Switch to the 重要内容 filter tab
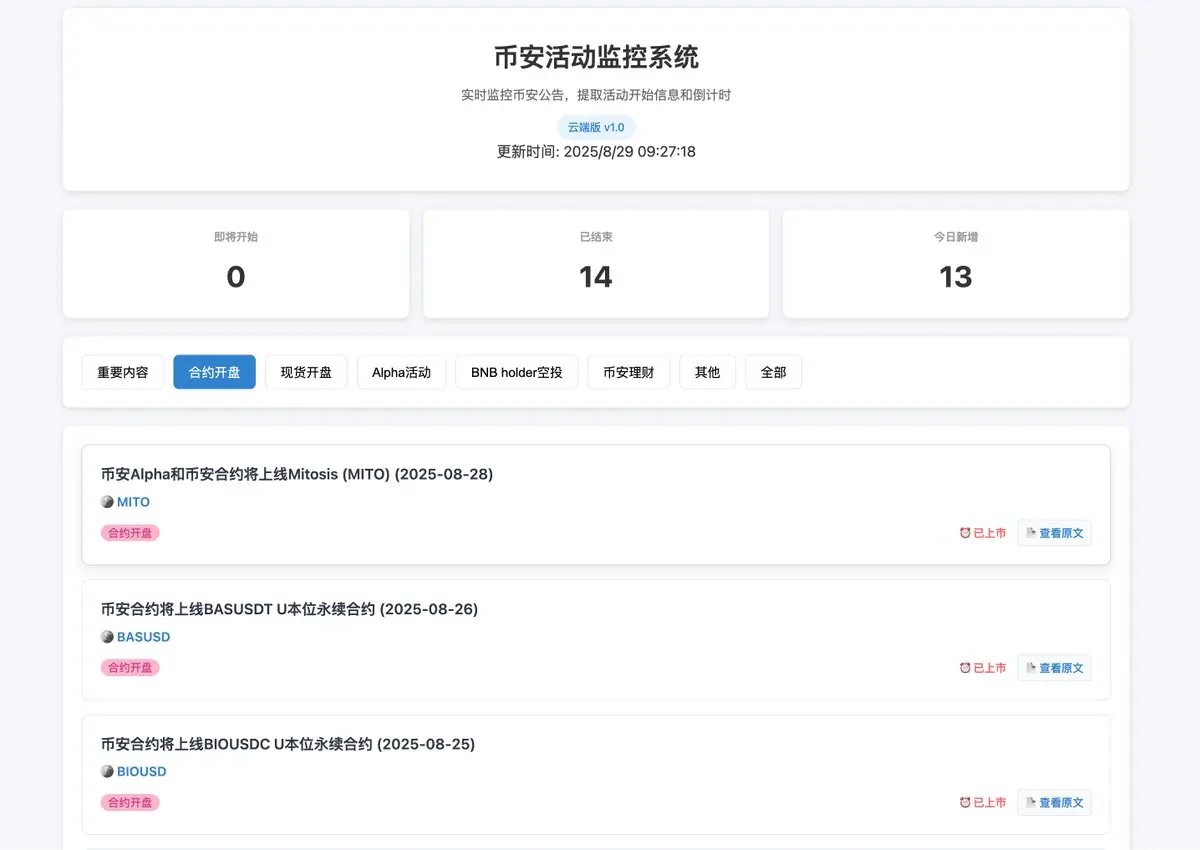Screen dimensions: 1200x850 122,372
